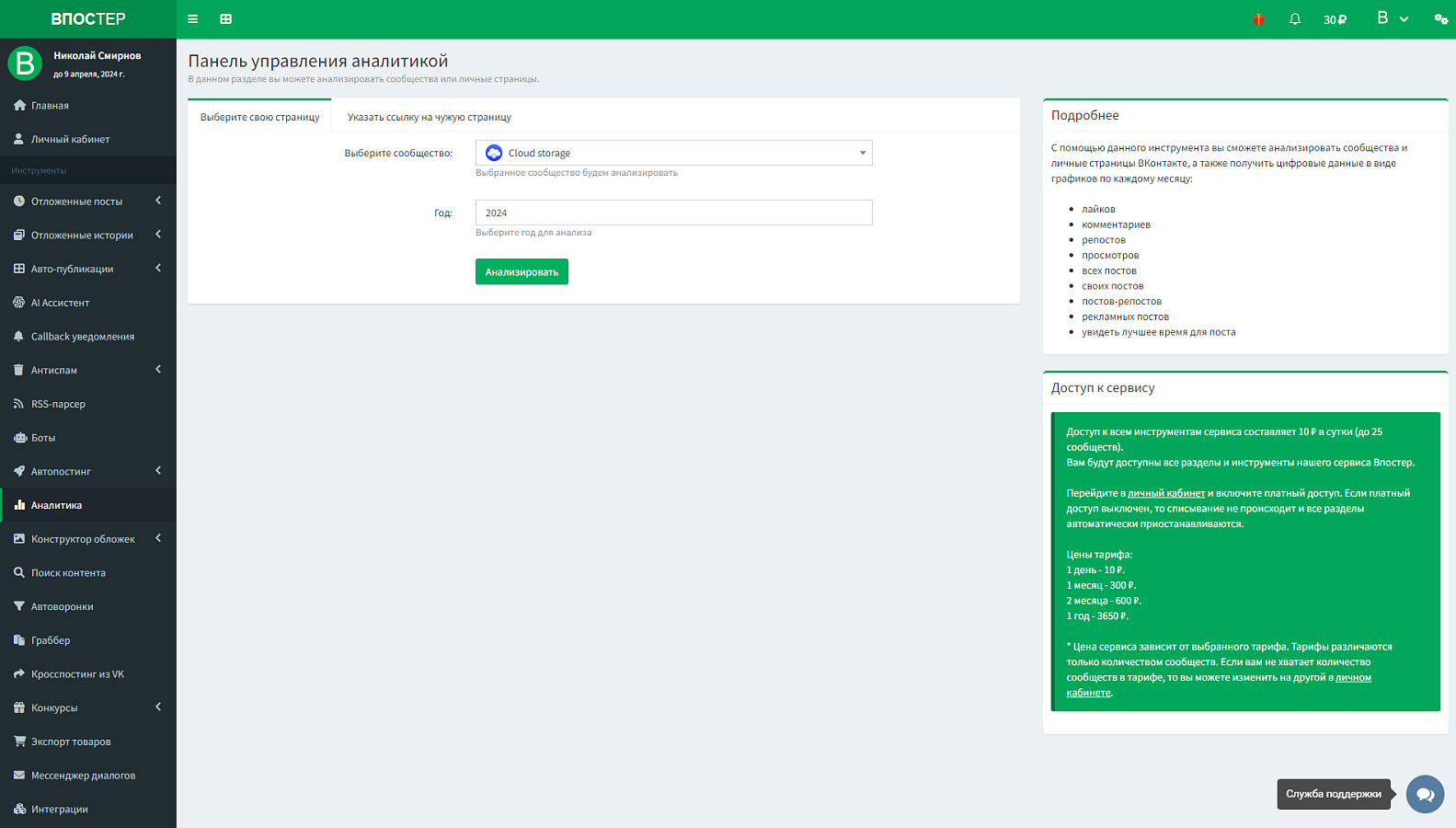Open the grid view icon in the header
The height and width of the screenshot is (828, 1456).
tap(225, 18)
